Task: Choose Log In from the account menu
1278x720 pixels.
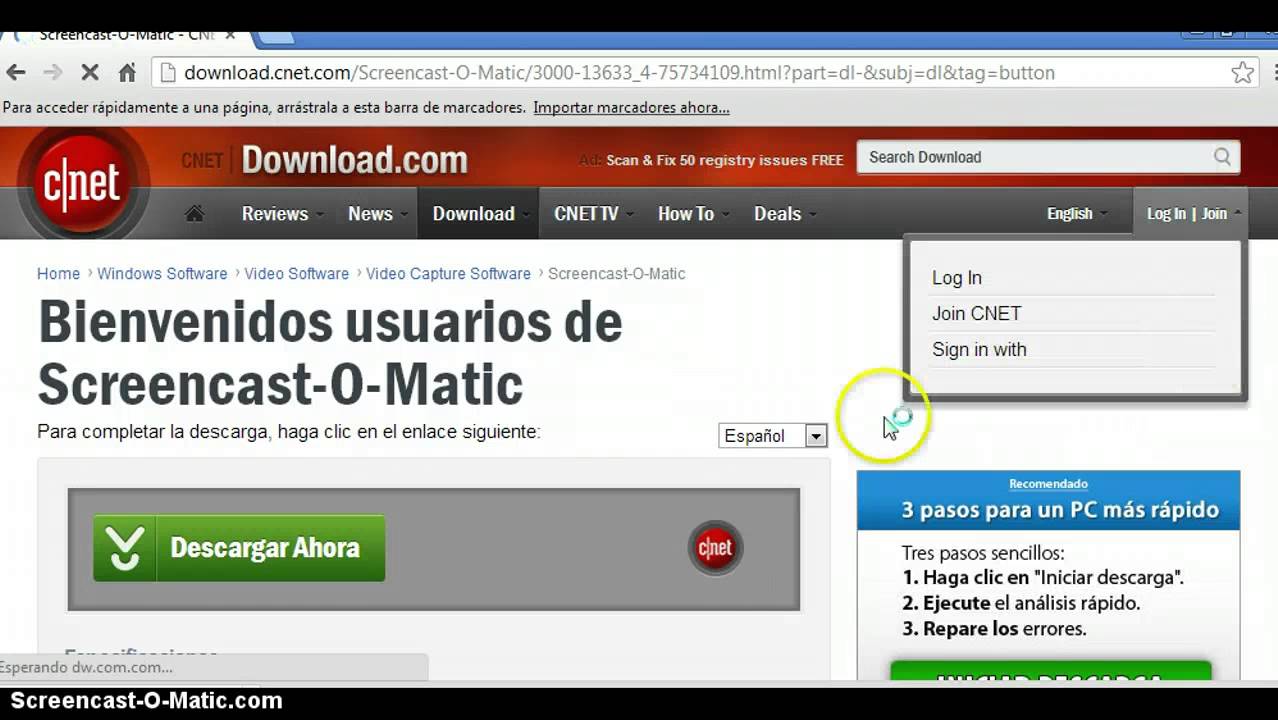Action: tap(957, 278)
